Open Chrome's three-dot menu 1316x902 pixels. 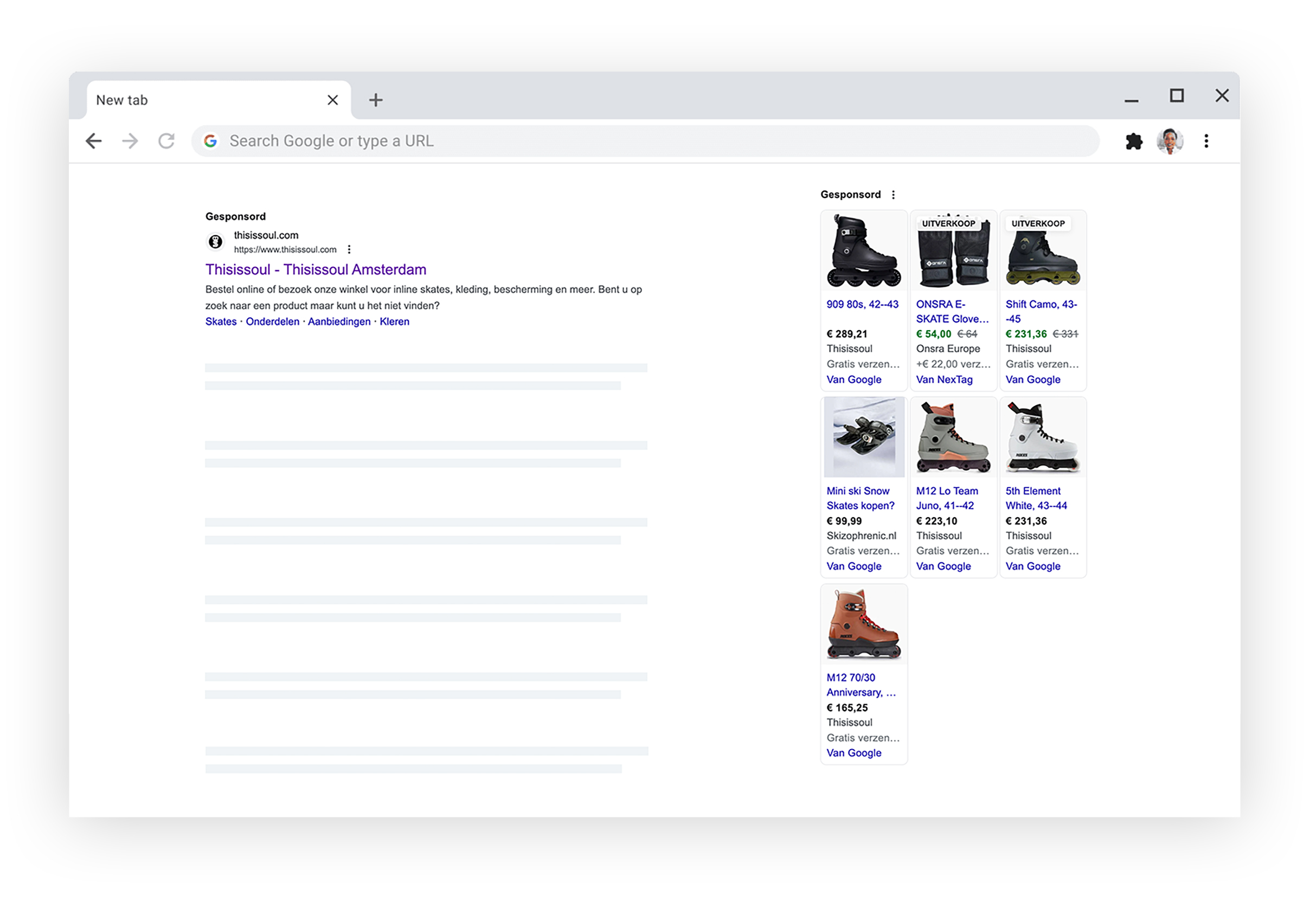[1206, 141]
